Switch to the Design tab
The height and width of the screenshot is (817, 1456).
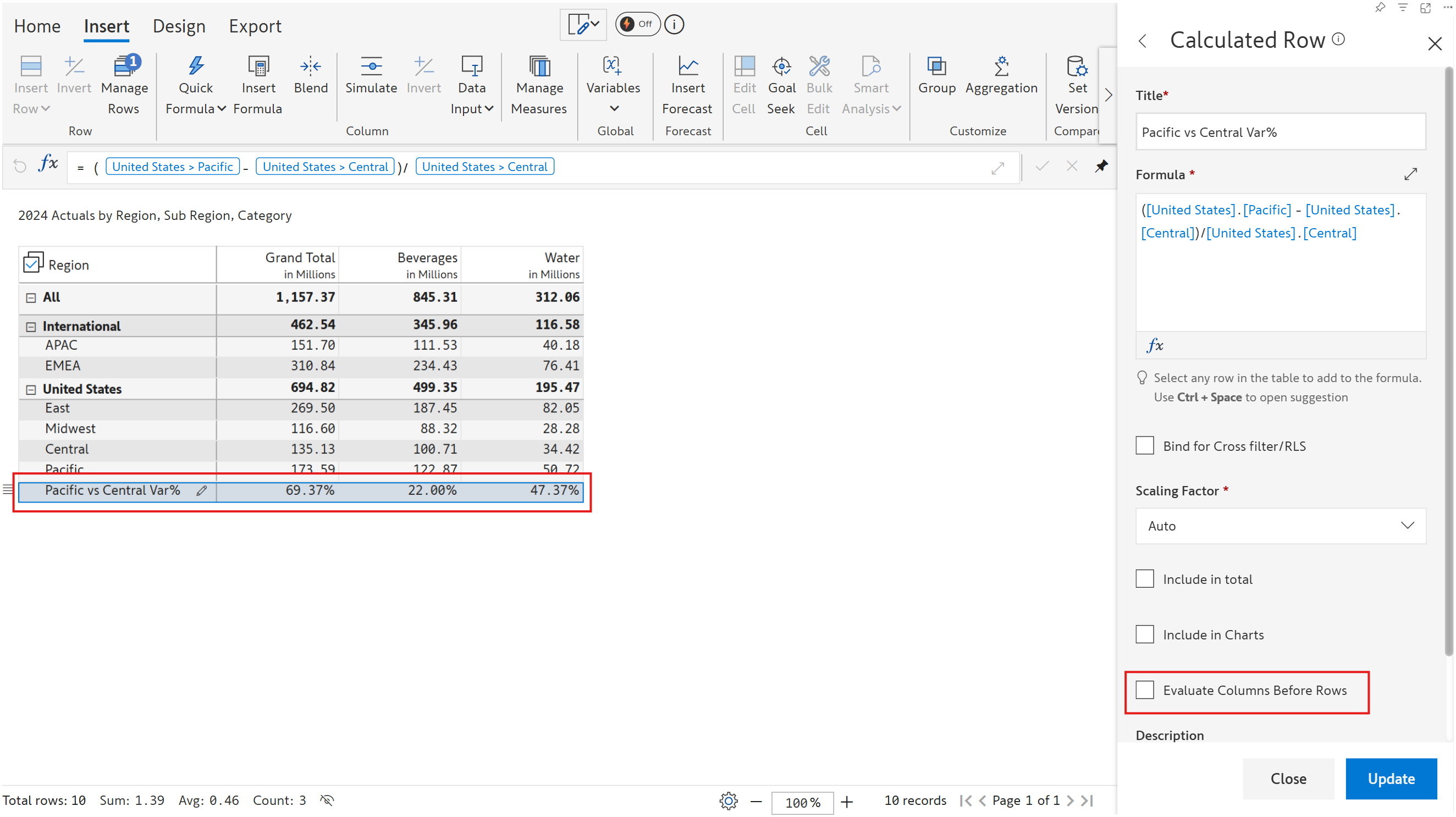click(x=179, y=26)
